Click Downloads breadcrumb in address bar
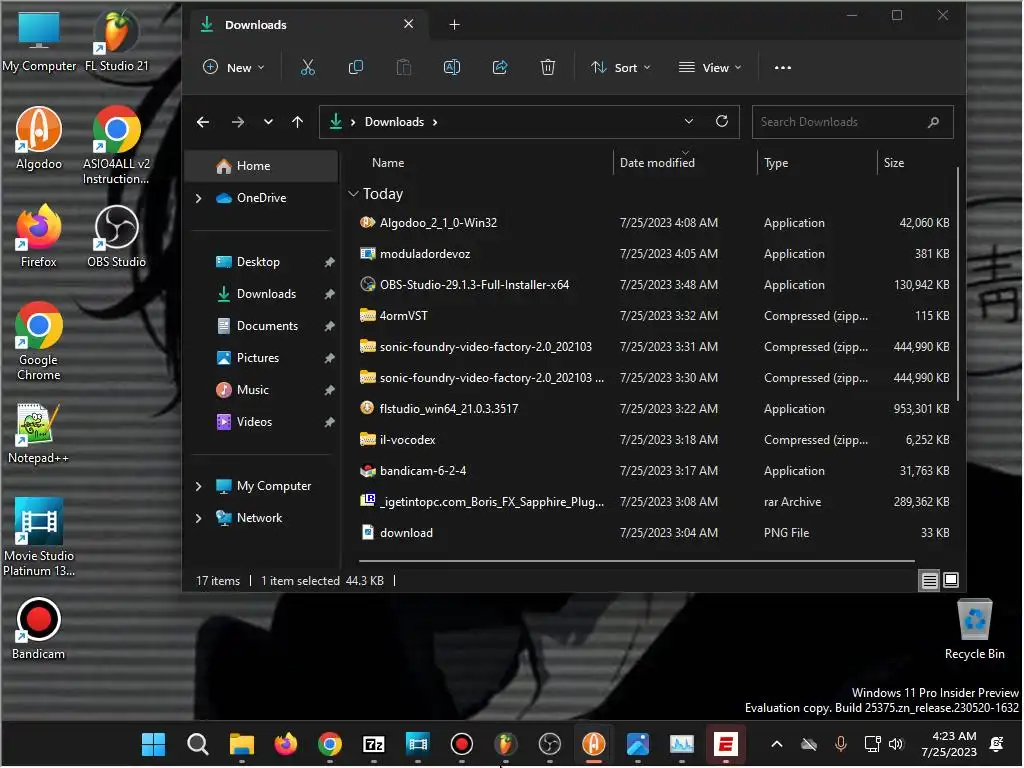 [x=394, y=122]
